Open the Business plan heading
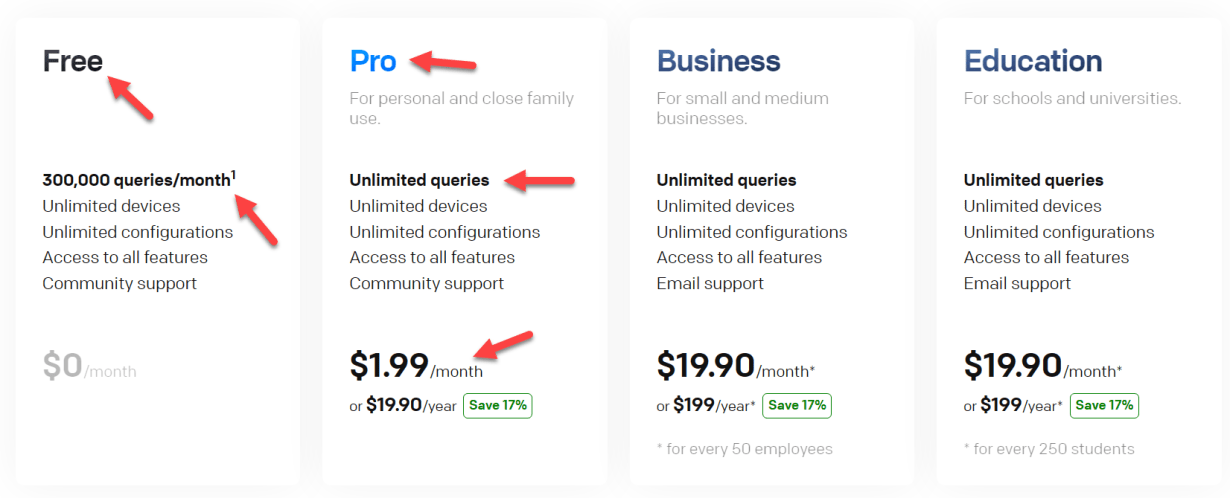 [718, 61]
